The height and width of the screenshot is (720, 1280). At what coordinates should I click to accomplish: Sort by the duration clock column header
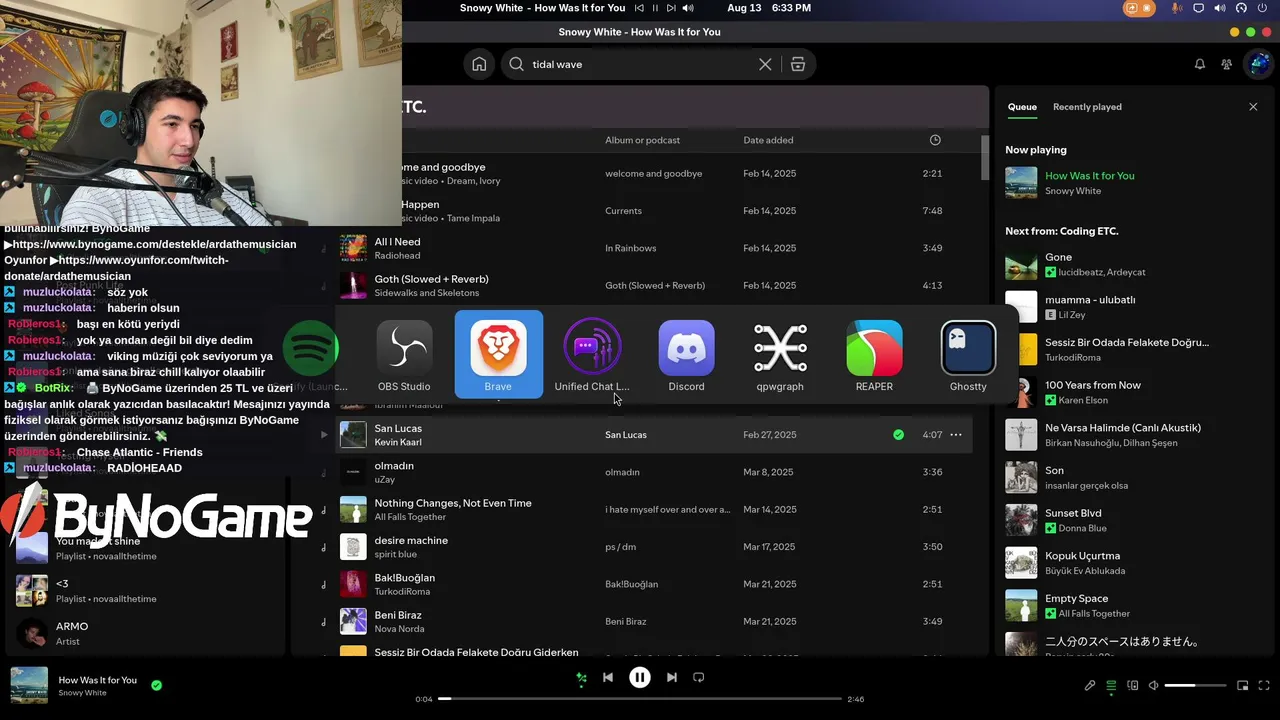click(935, 140)
